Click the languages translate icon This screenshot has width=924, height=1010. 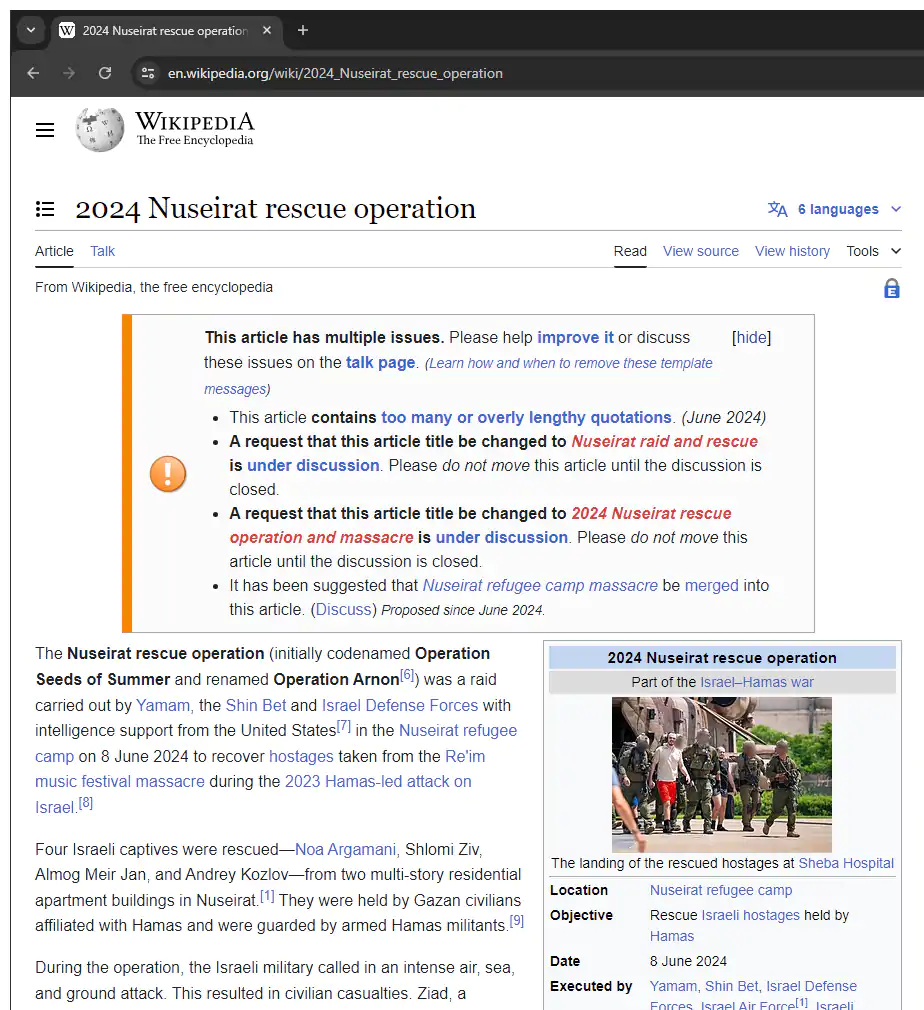(778, 209)
